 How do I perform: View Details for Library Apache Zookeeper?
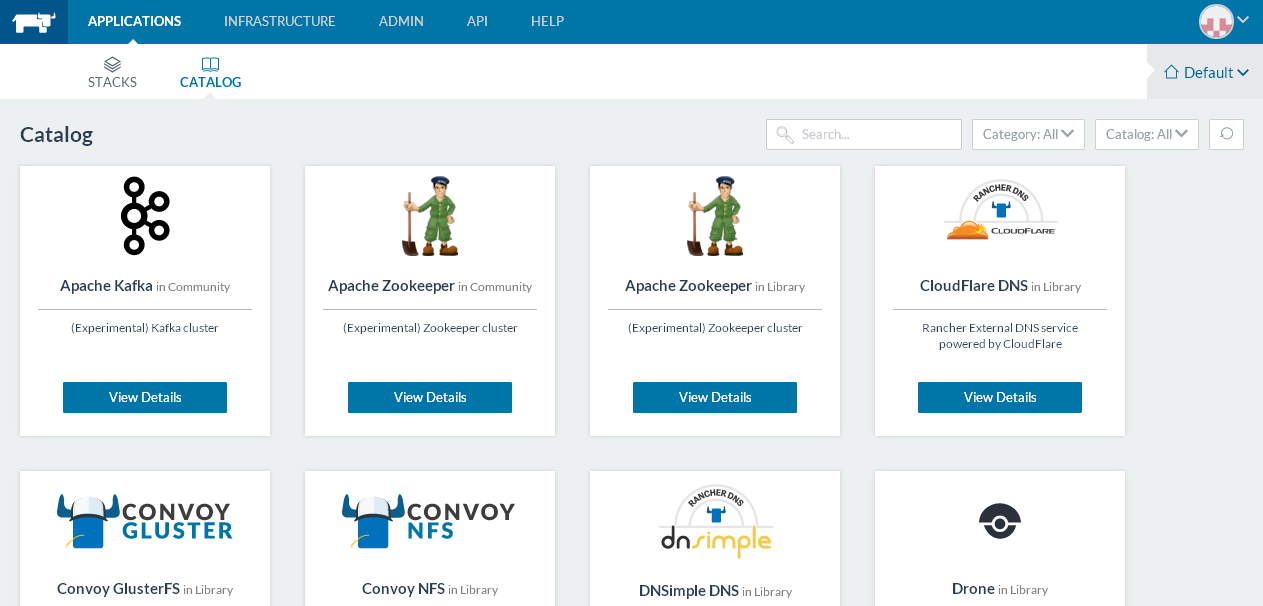tap(715, 397)
